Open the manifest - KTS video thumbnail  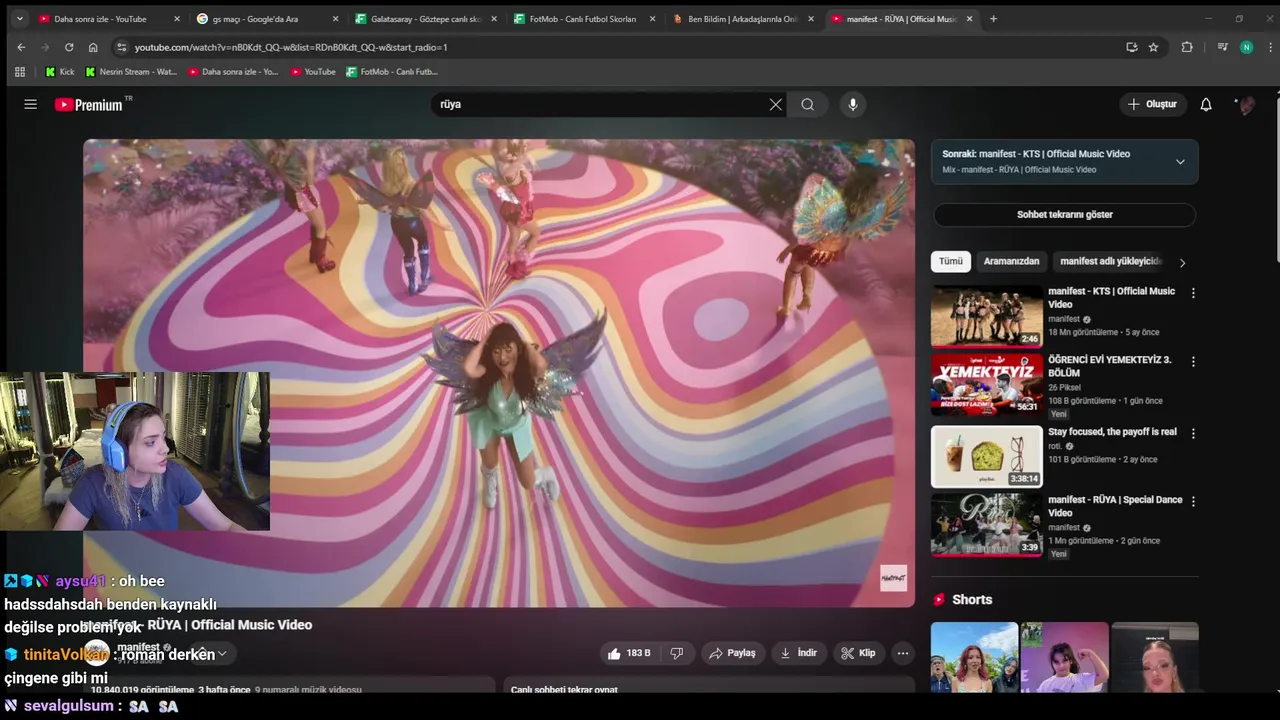[x=987, y=317]
